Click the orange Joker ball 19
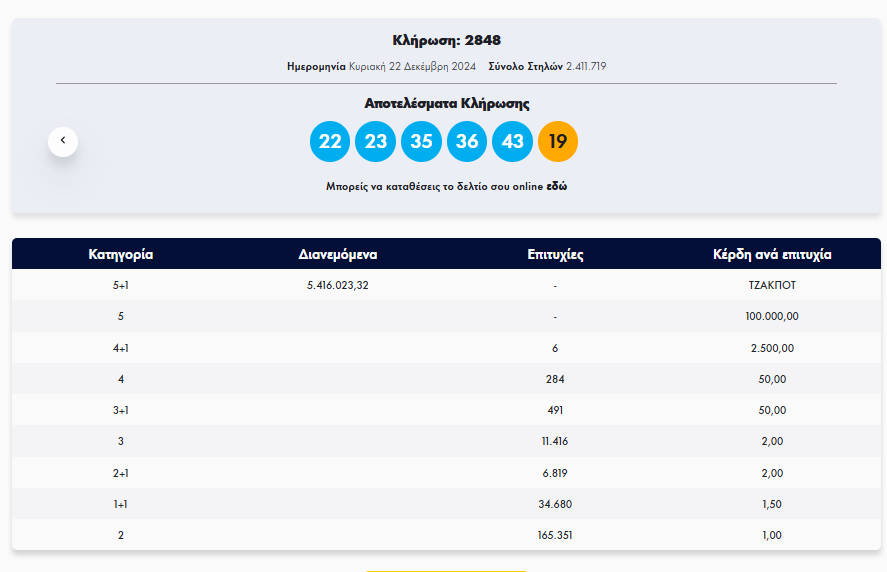The image size is (887, 572). click(558, 141)
